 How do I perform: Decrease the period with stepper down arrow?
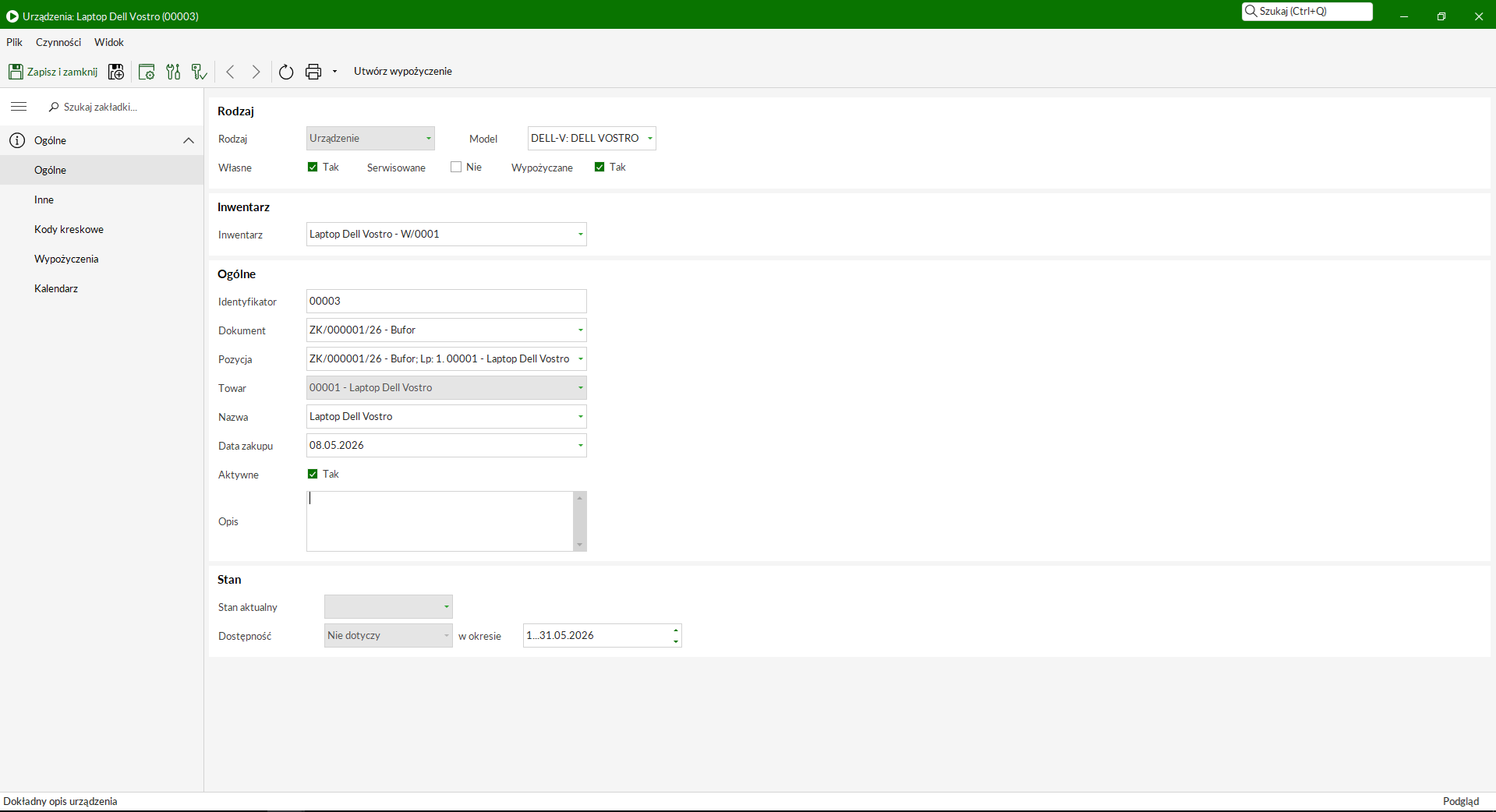(x=676, y=642)
